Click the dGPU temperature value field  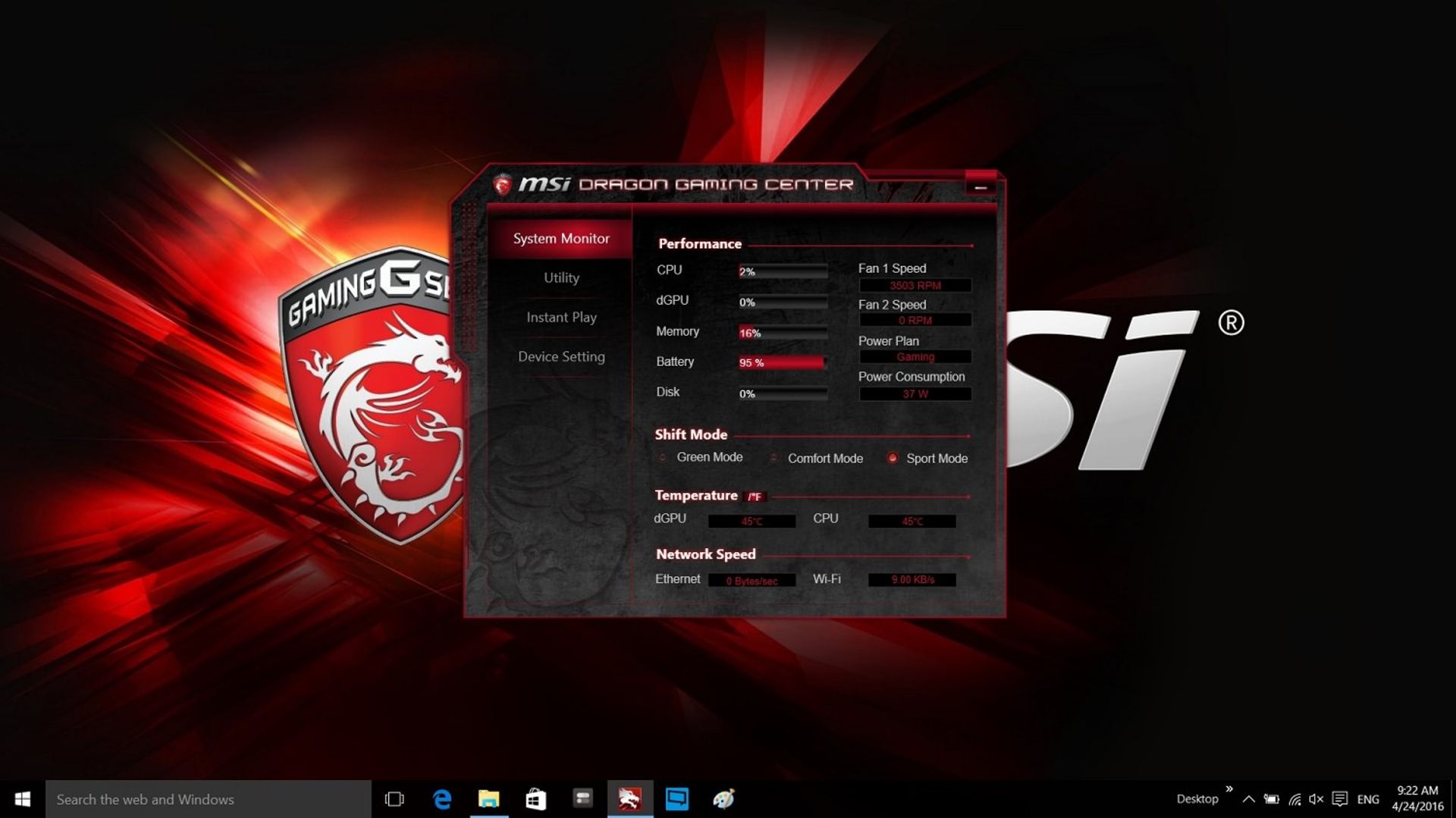[x=752, y=522]
